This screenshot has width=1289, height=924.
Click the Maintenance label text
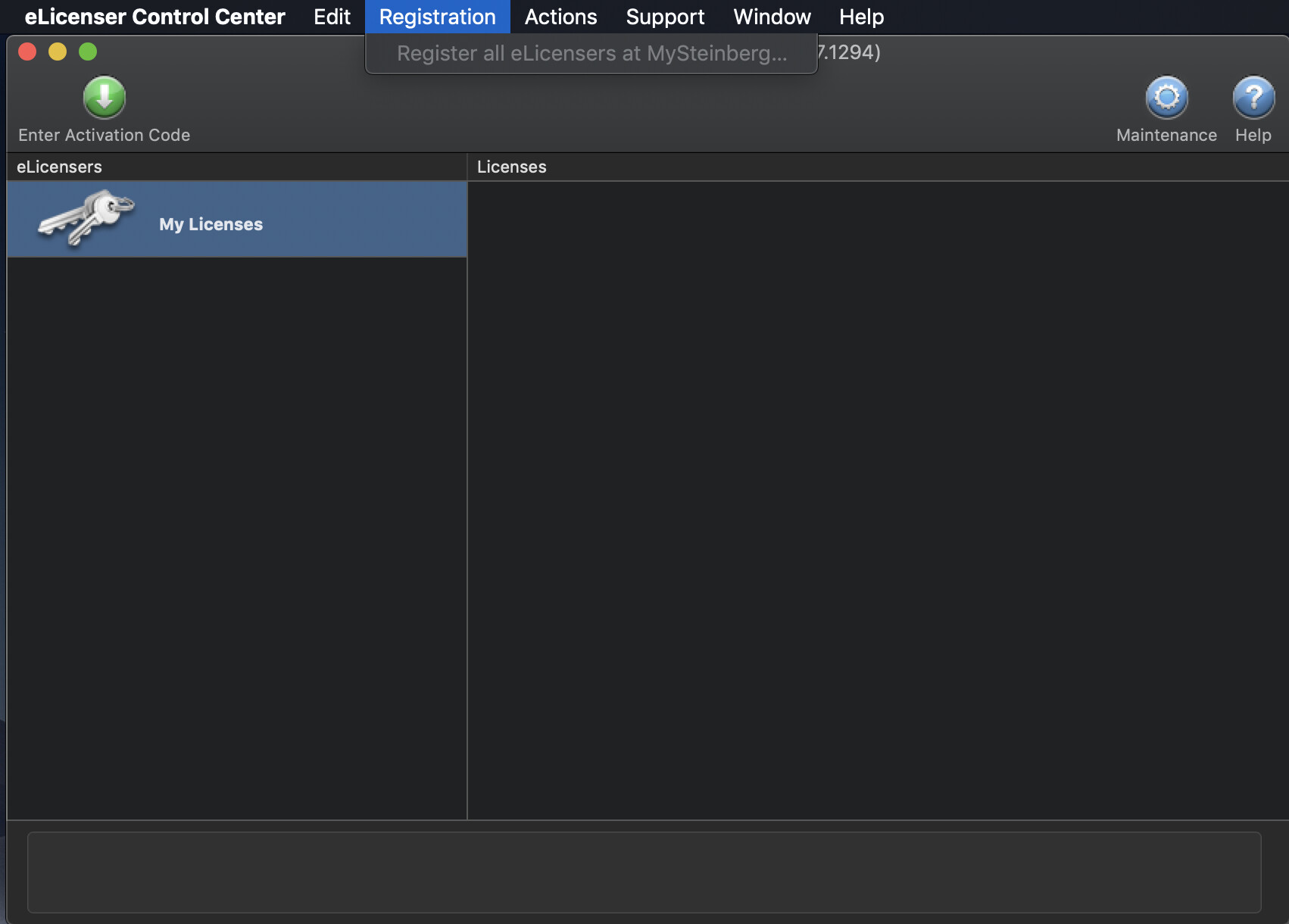point(1166,135)
